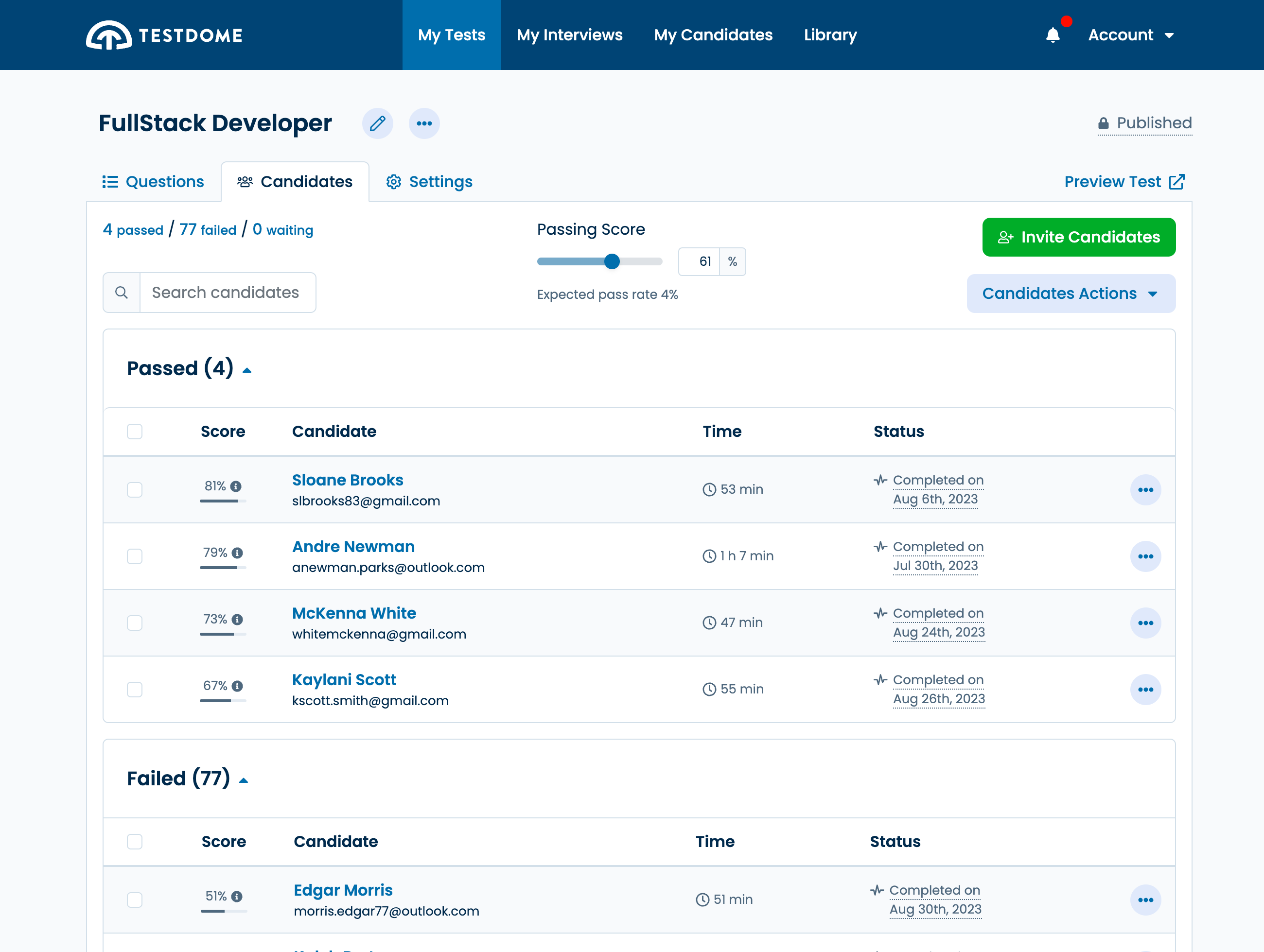This screenshot has height=952, width=1264.
Task: Collapse the Passed (4) section
Action: [247, 369]
